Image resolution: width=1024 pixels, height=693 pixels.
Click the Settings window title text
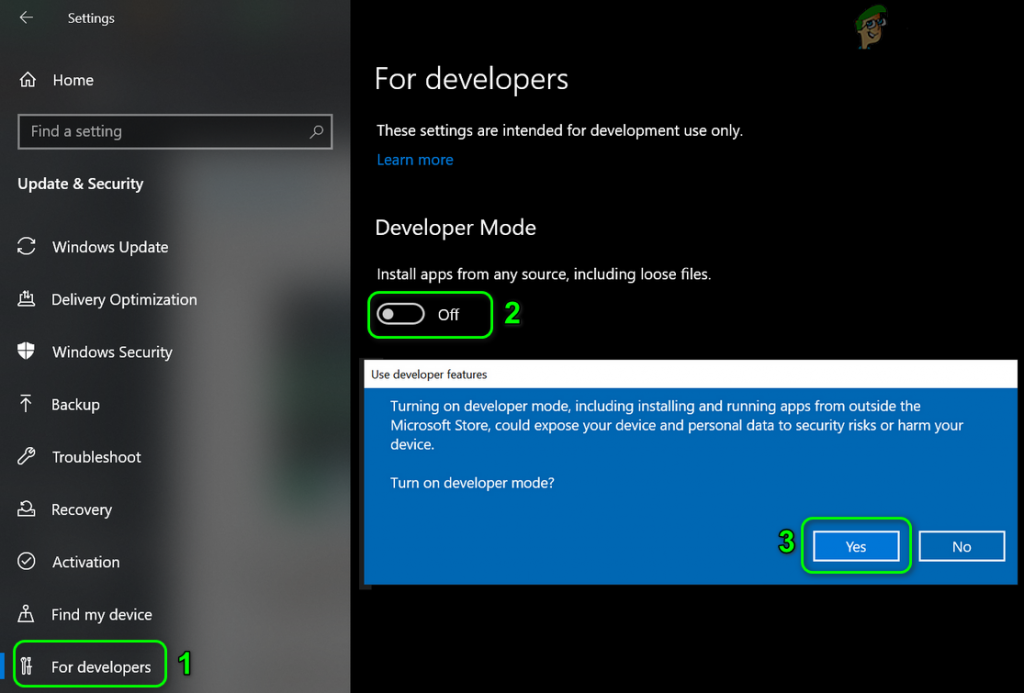91,18
